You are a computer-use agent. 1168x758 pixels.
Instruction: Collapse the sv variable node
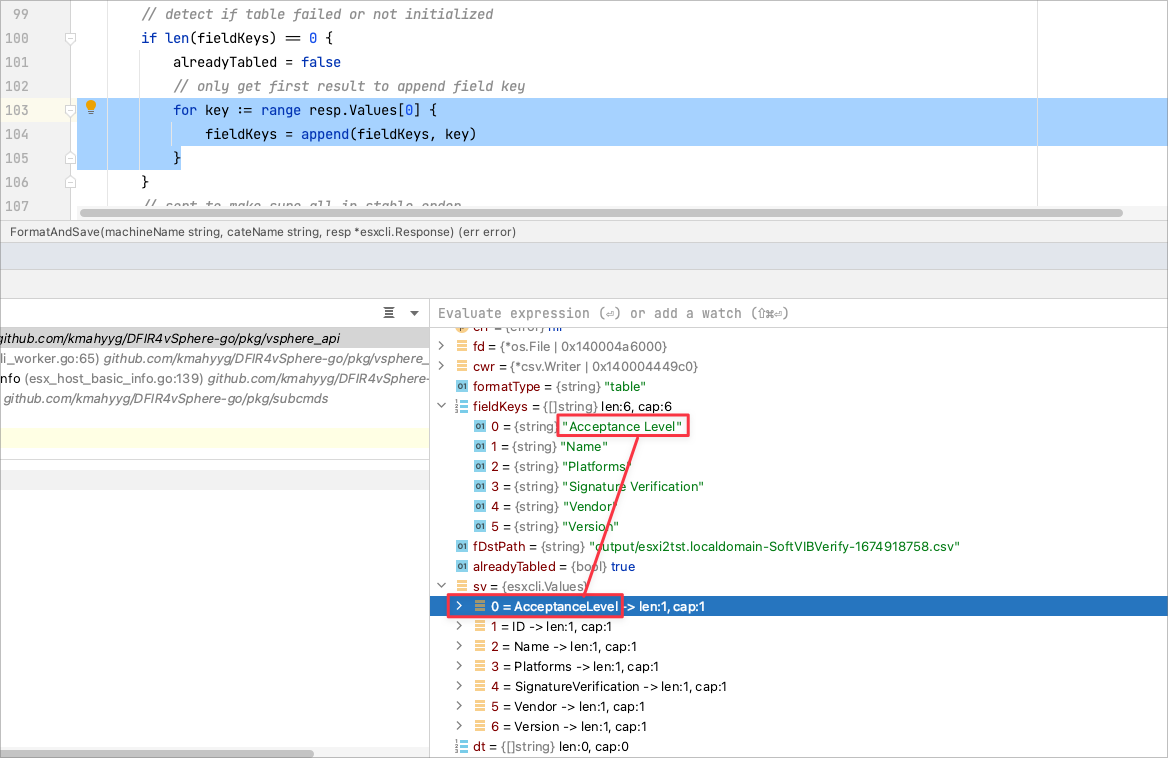coord(441,586)
